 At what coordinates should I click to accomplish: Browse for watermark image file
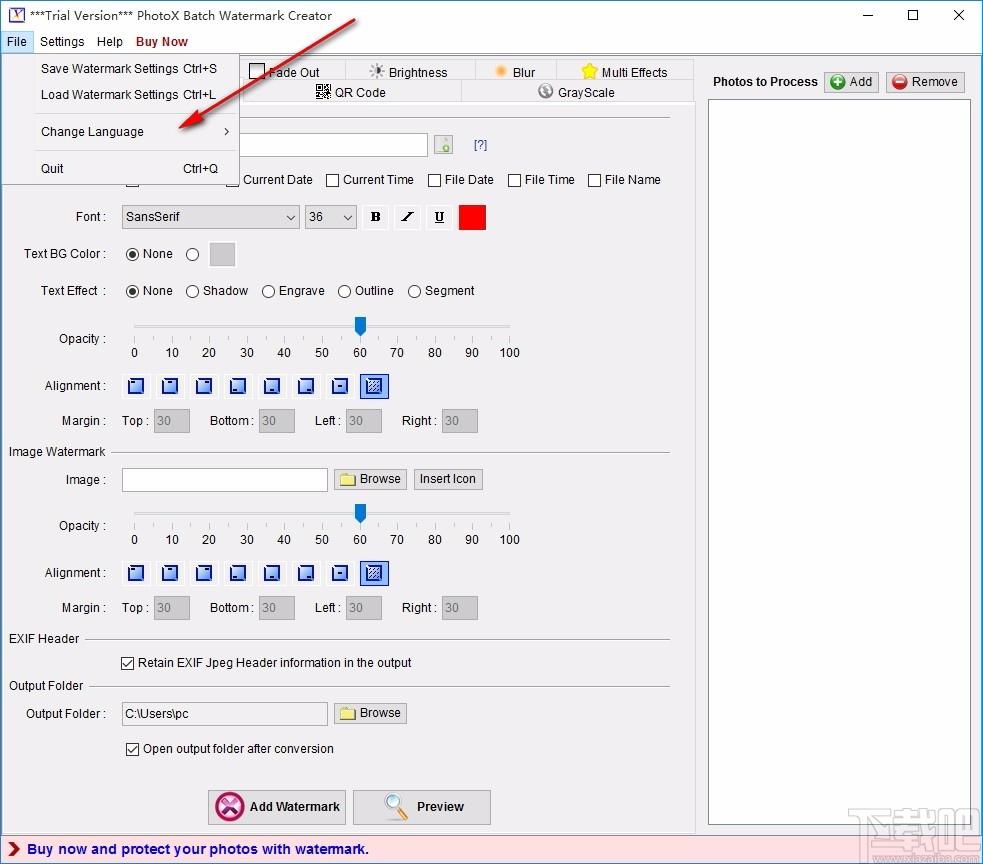(371, 479)
